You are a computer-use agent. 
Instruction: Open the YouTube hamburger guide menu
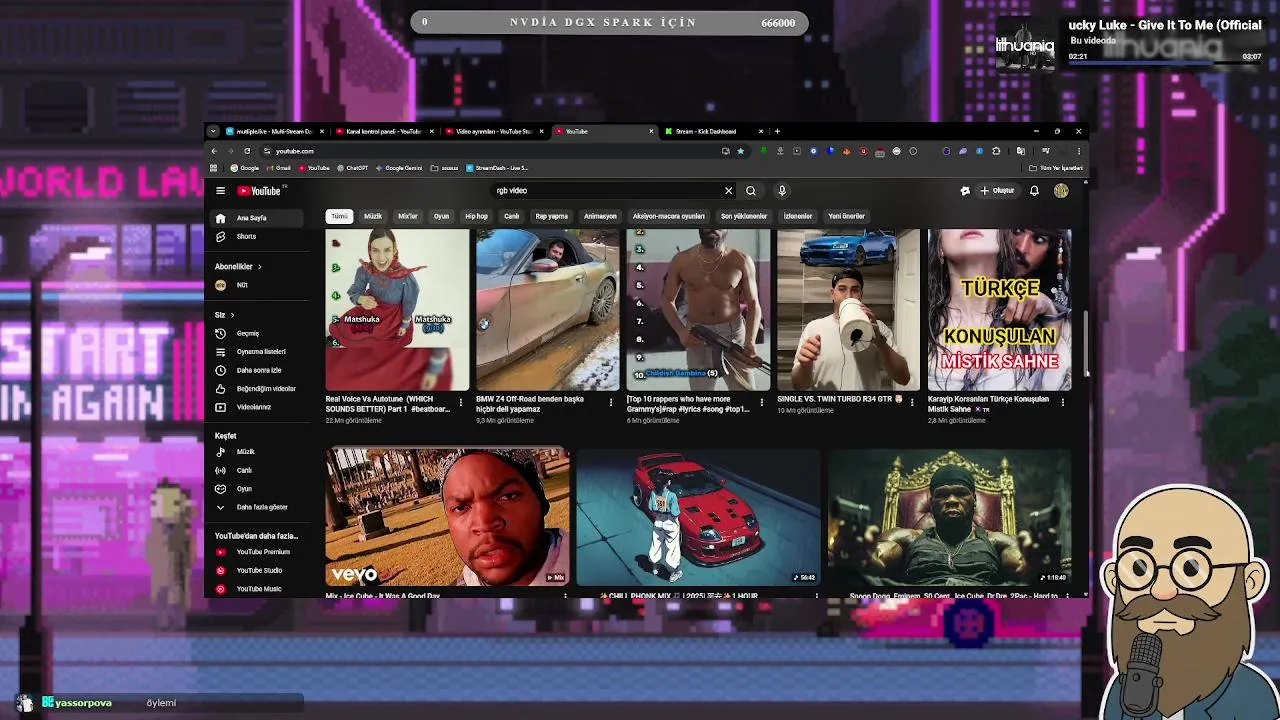[x=220, y=191]
